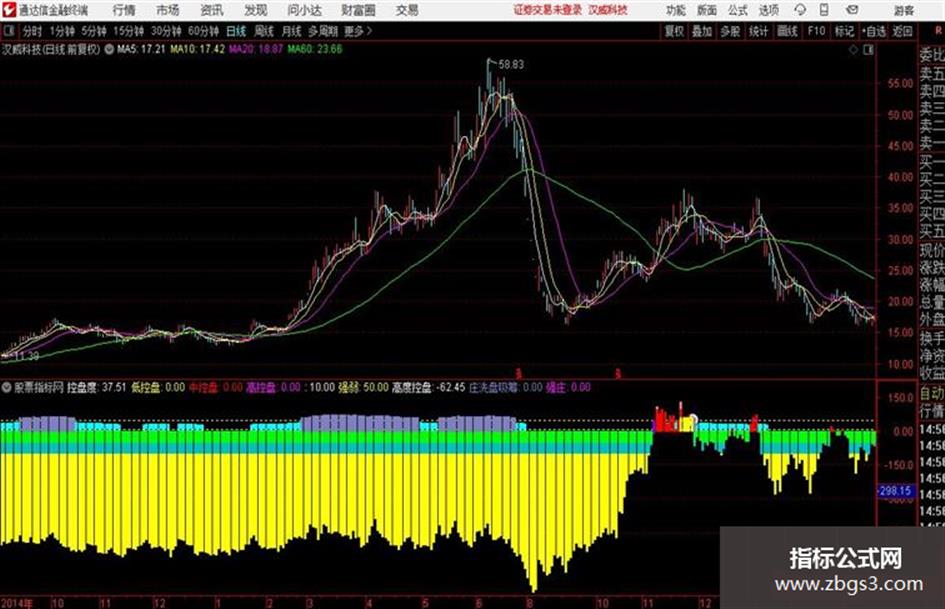Screen dimensions: 945x609
Task: Click the MA20: 18.87 indicator value
Action: point(256,49)
